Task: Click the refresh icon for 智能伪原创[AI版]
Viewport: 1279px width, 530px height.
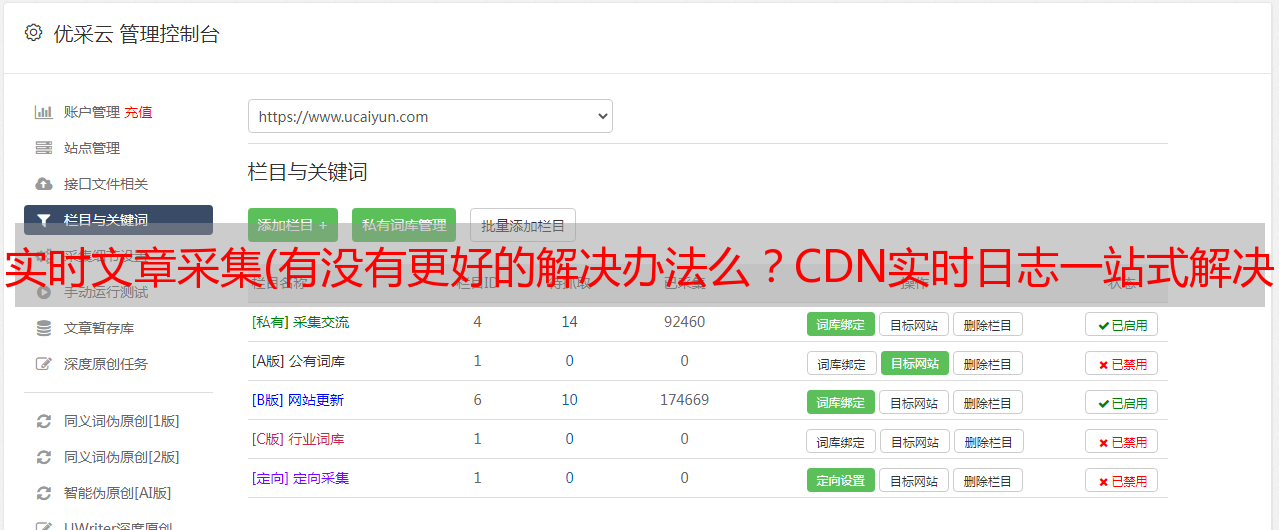Action: tap(43, 493)
